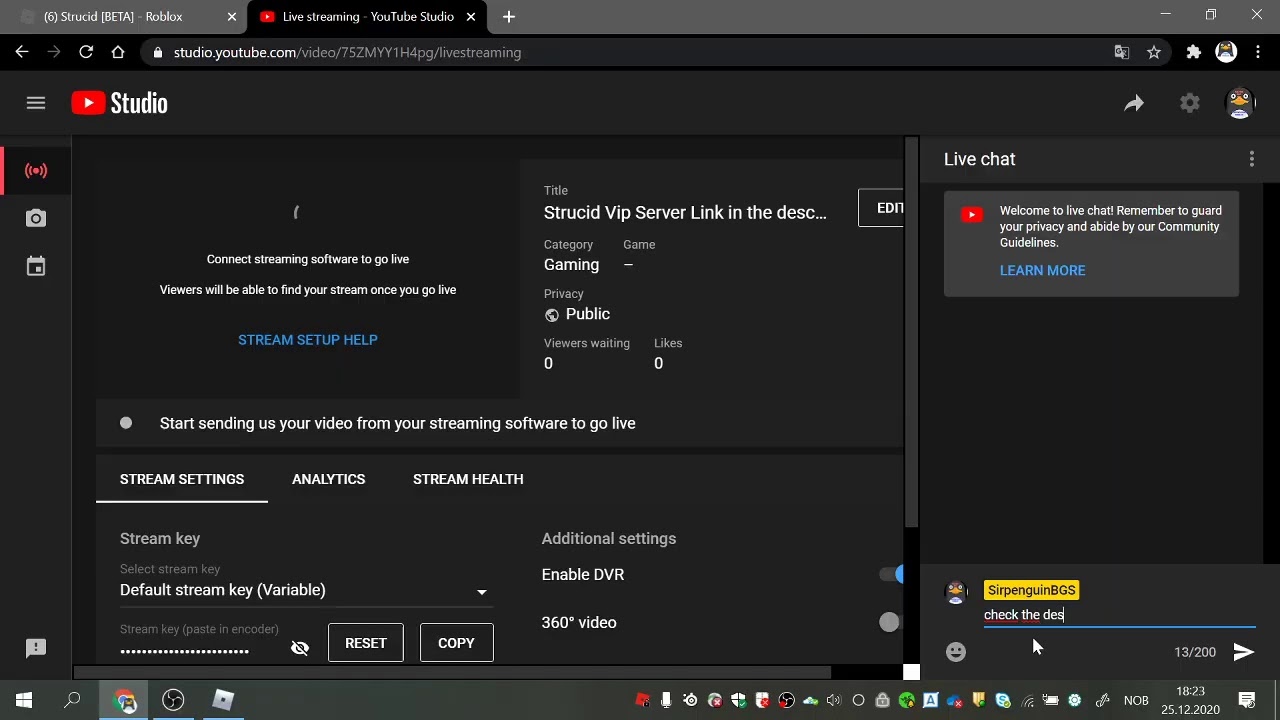Open Stream Setup Help link
Image resolution: width=1280 pixels, height=720 pixels.
click(308, 340)
